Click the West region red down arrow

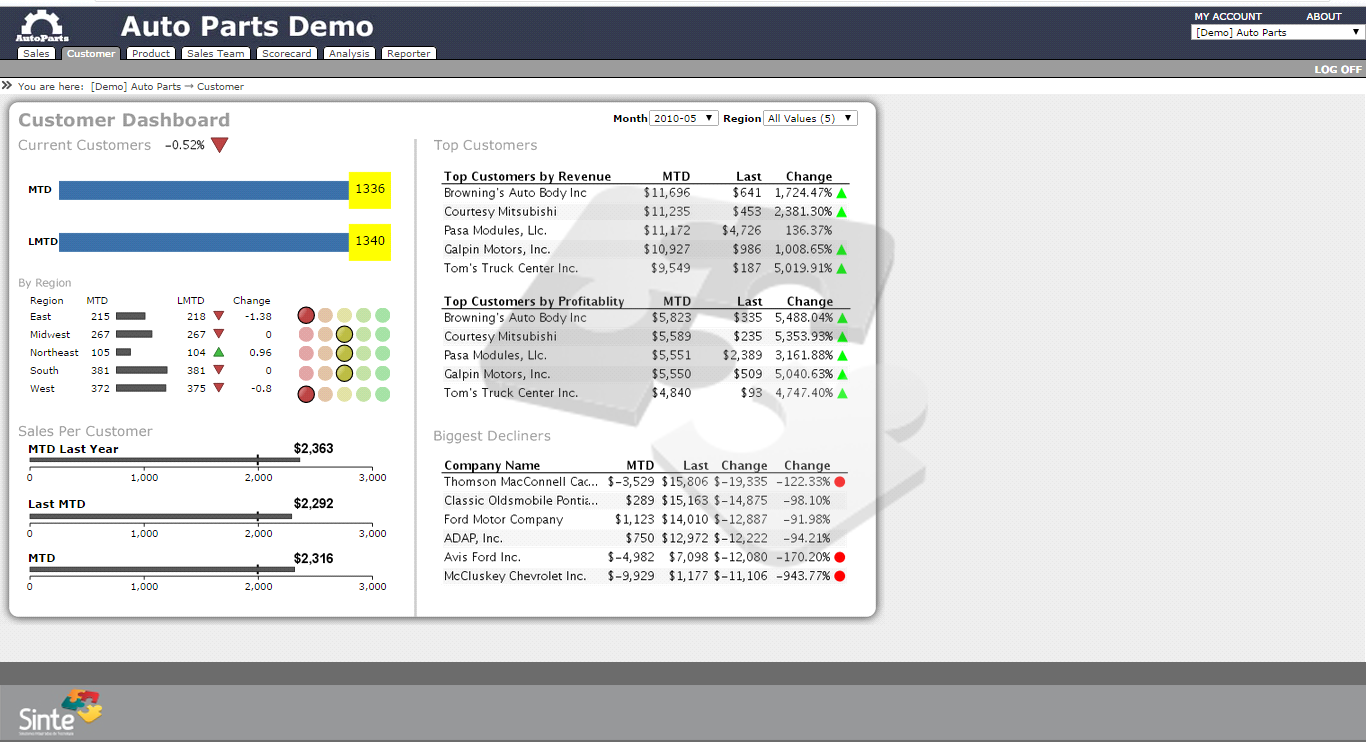219,388
